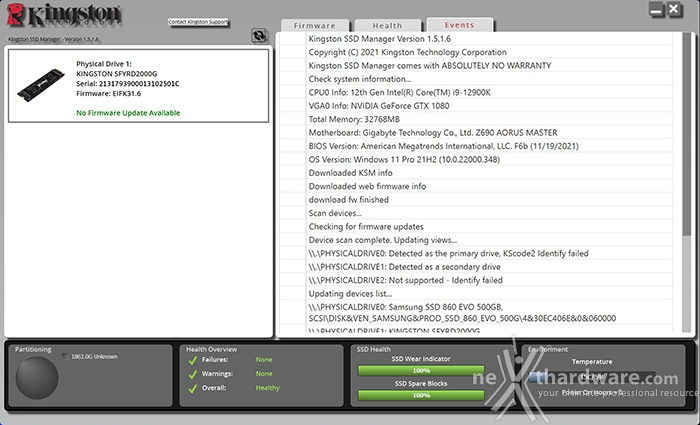This screenshot has width=700, height=425.
Task: Click the Kingston logo
Action: pyautogui.click(x=64, y=15)
